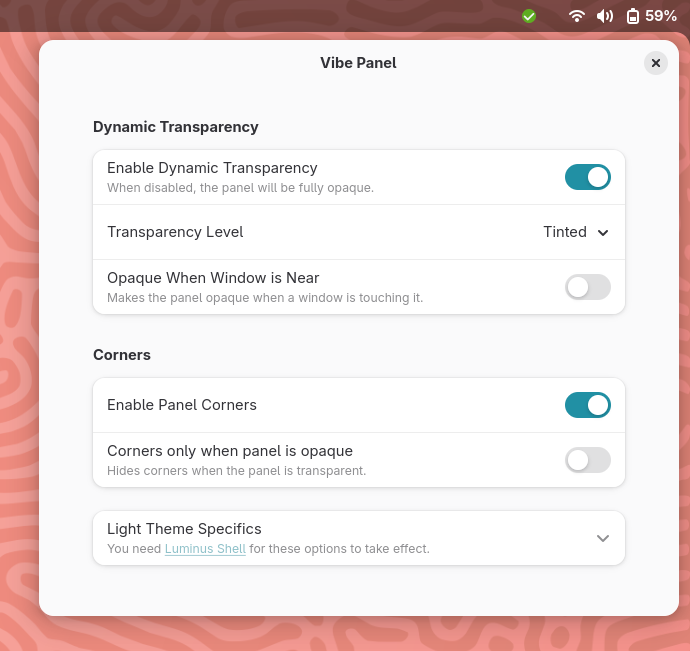Click the green checkmark status icon
Image resolution: width=690 pixels, height=651 pixels.
529,17
